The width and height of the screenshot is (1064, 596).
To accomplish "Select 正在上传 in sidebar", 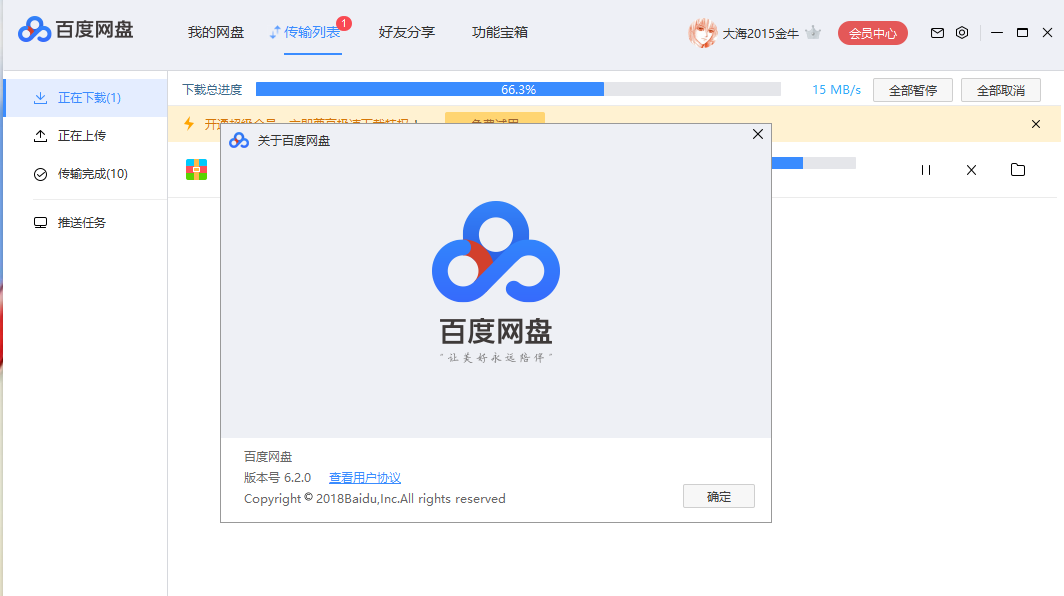I will point(86,136).
